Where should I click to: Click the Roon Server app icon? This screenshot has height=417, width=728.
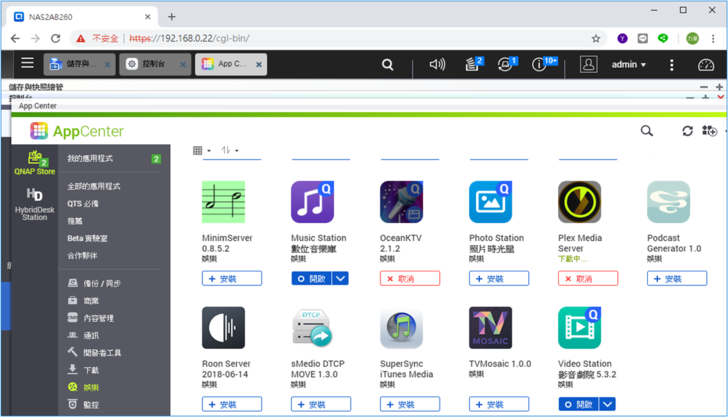[x=223, y=327]
